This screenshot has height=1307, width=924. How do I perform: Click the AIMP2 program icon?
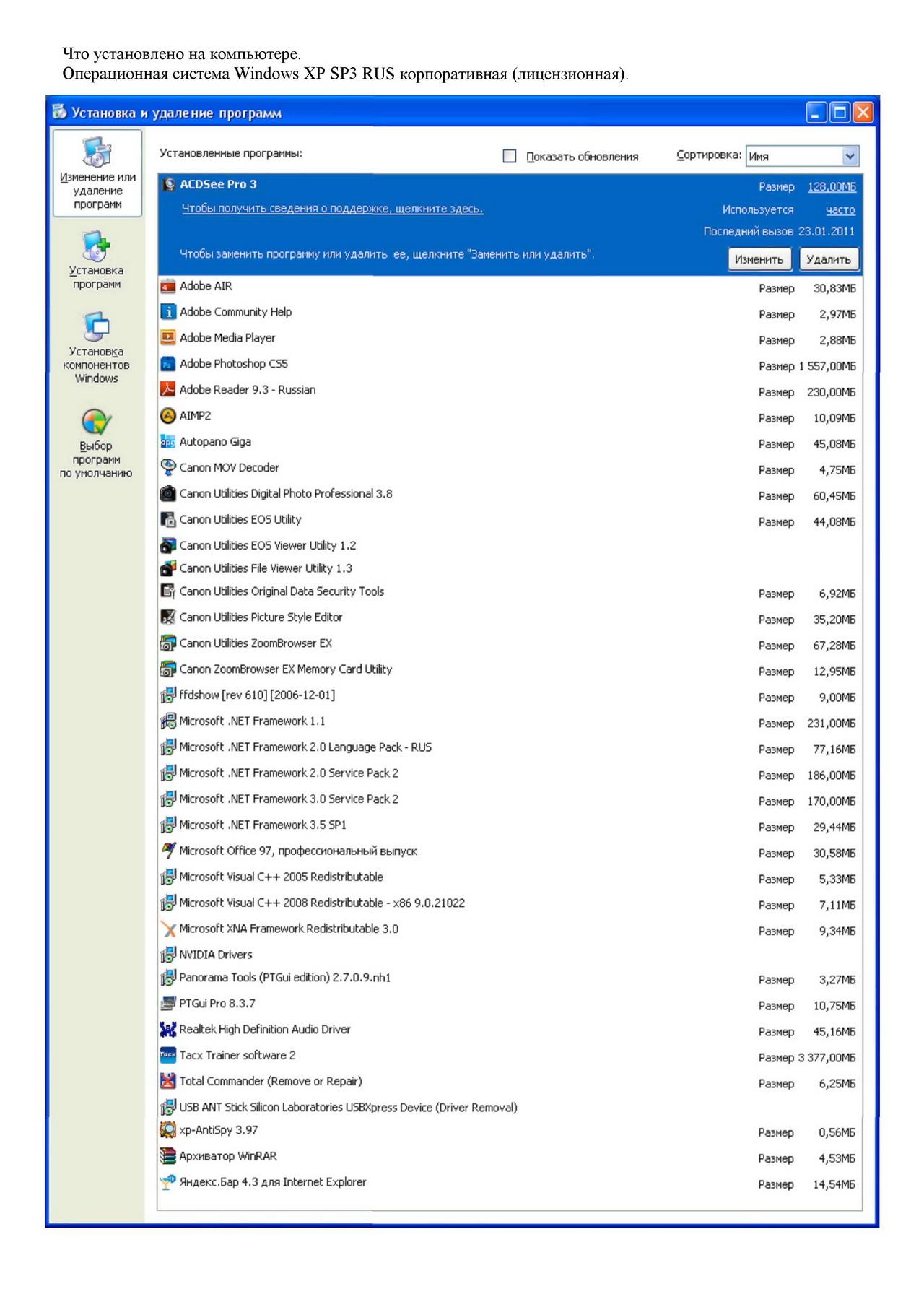[x=167, y=416]
